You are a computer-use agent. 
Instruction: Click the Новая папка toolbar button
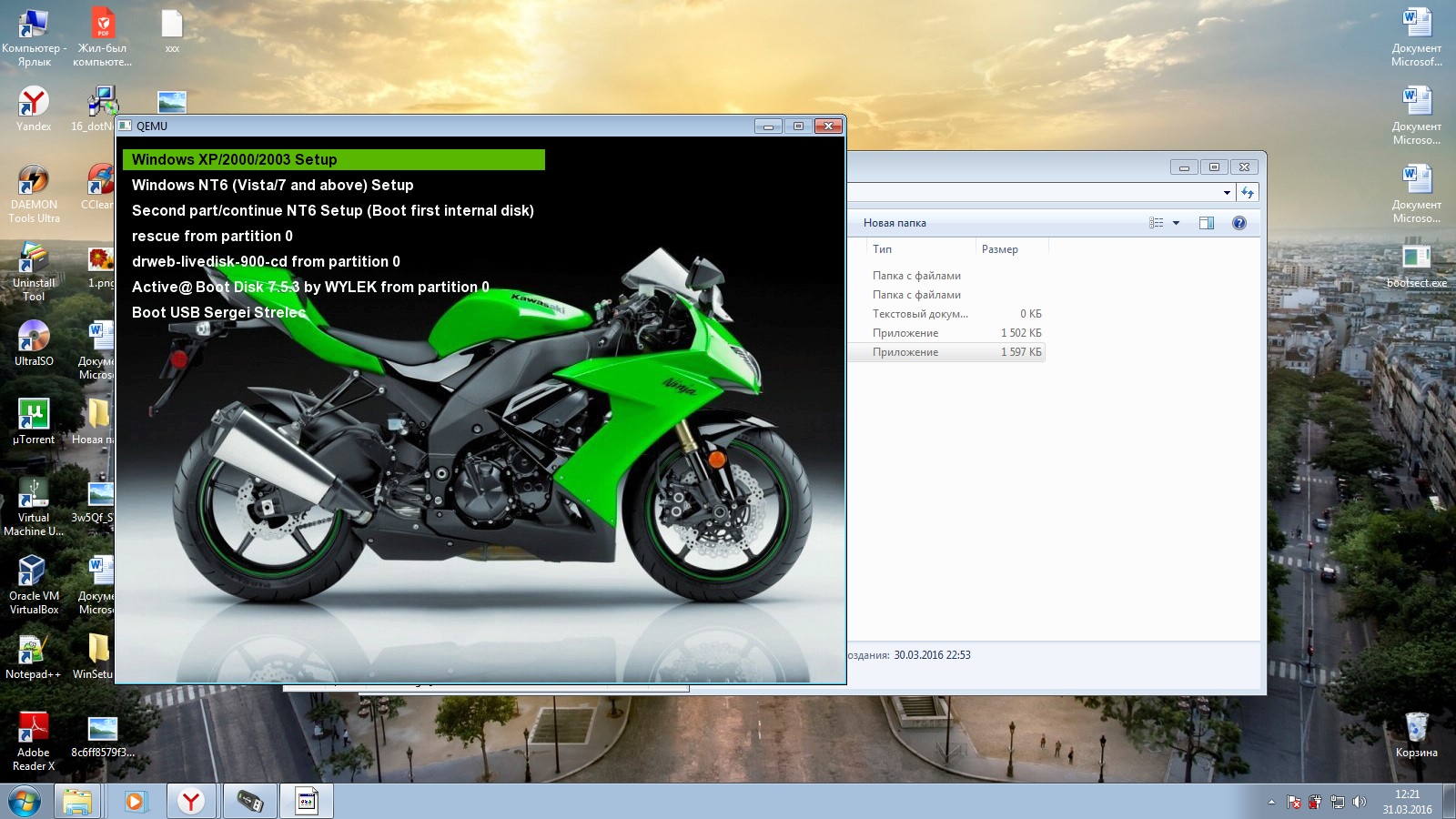point(895,223)
